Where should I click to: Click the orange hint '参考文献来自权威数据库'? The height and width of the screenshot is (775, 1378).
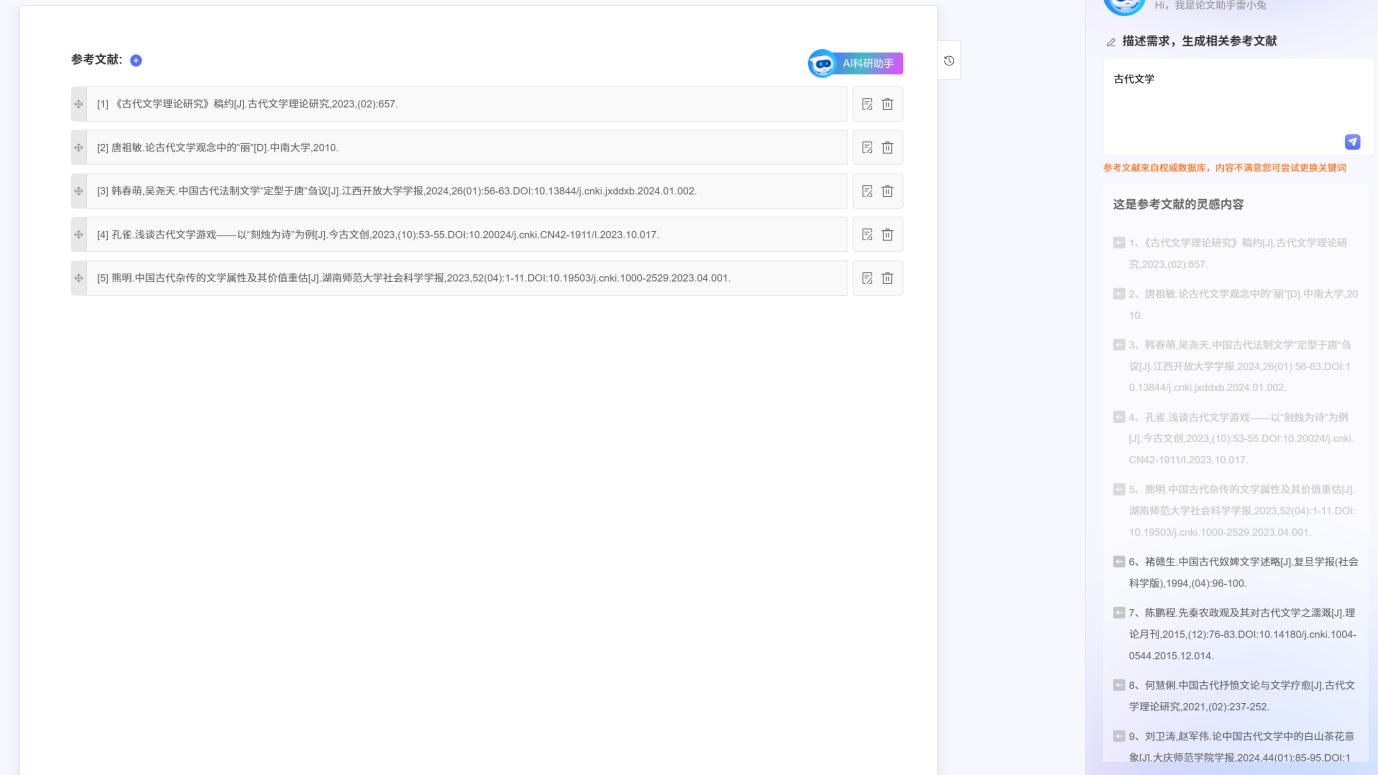click(1224, 168)
